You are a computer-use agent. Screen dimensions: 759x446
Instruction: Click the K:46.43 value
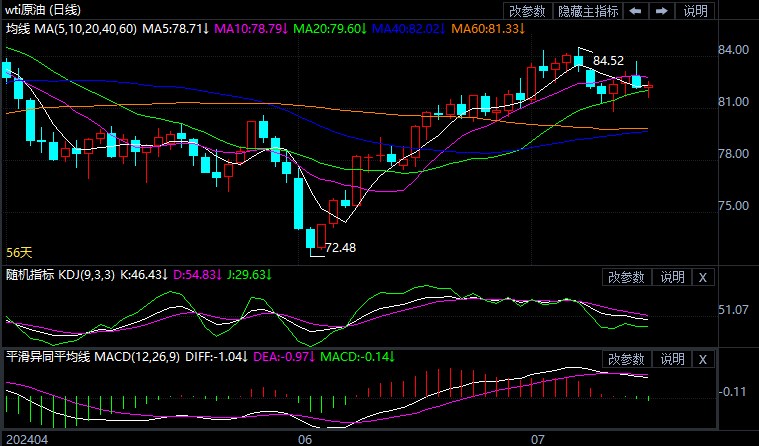tap(144, 275)
